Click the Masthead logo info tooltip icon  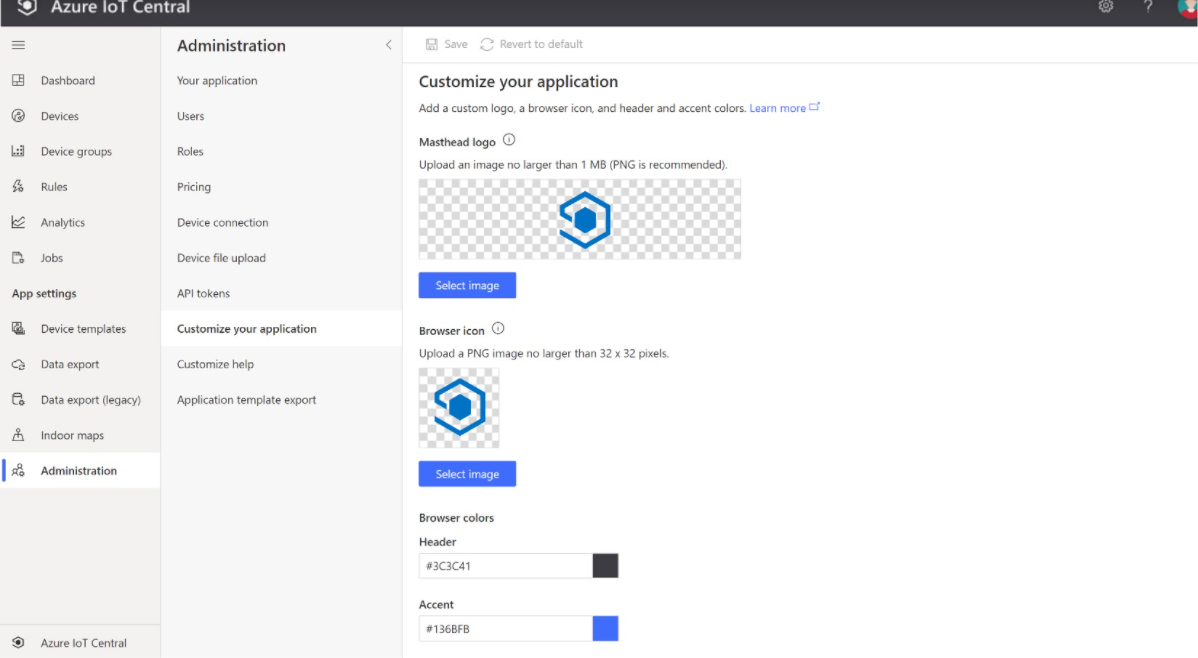pos(510,139)
